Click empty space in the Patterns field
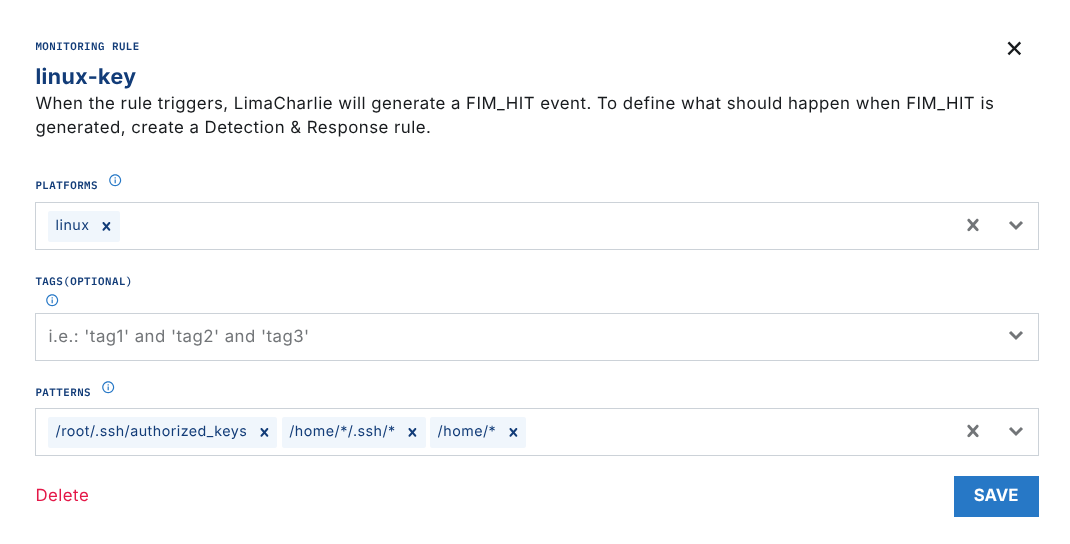 740,432
